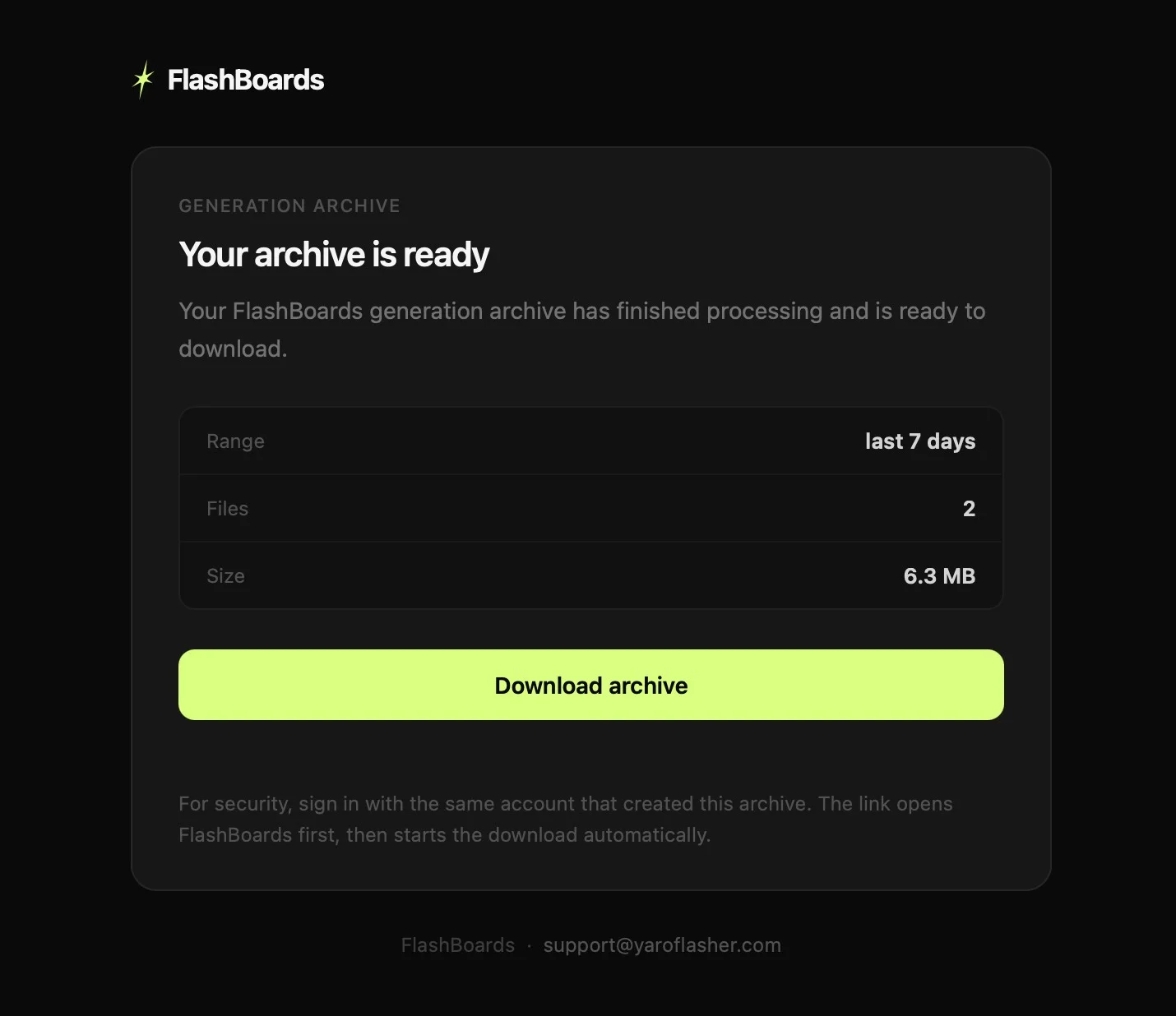Click the FlashBoards text in the footer
Image resolution: width=1176 pixels, height=1016 pixels.
coord(457,945)
